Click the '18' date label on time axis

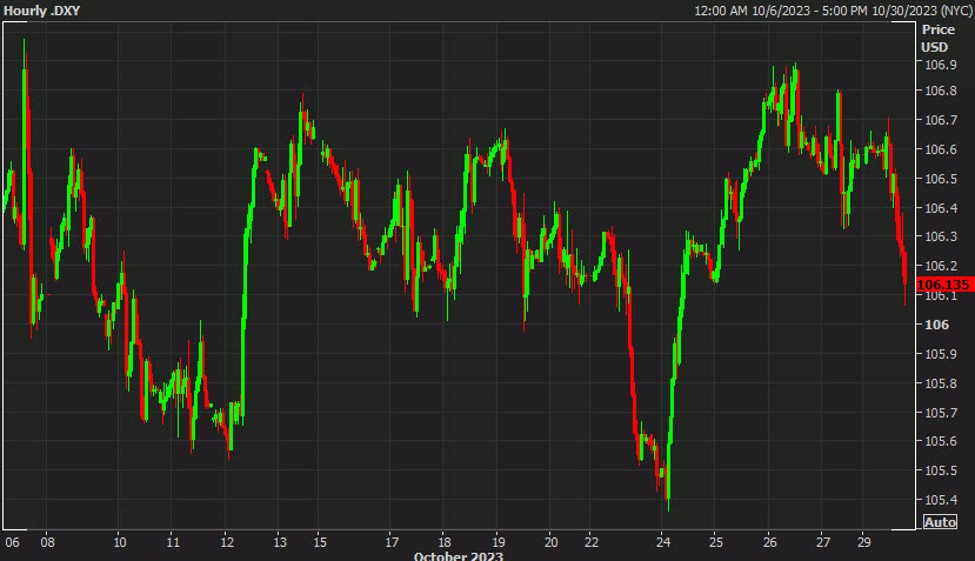tap(444, 542)
